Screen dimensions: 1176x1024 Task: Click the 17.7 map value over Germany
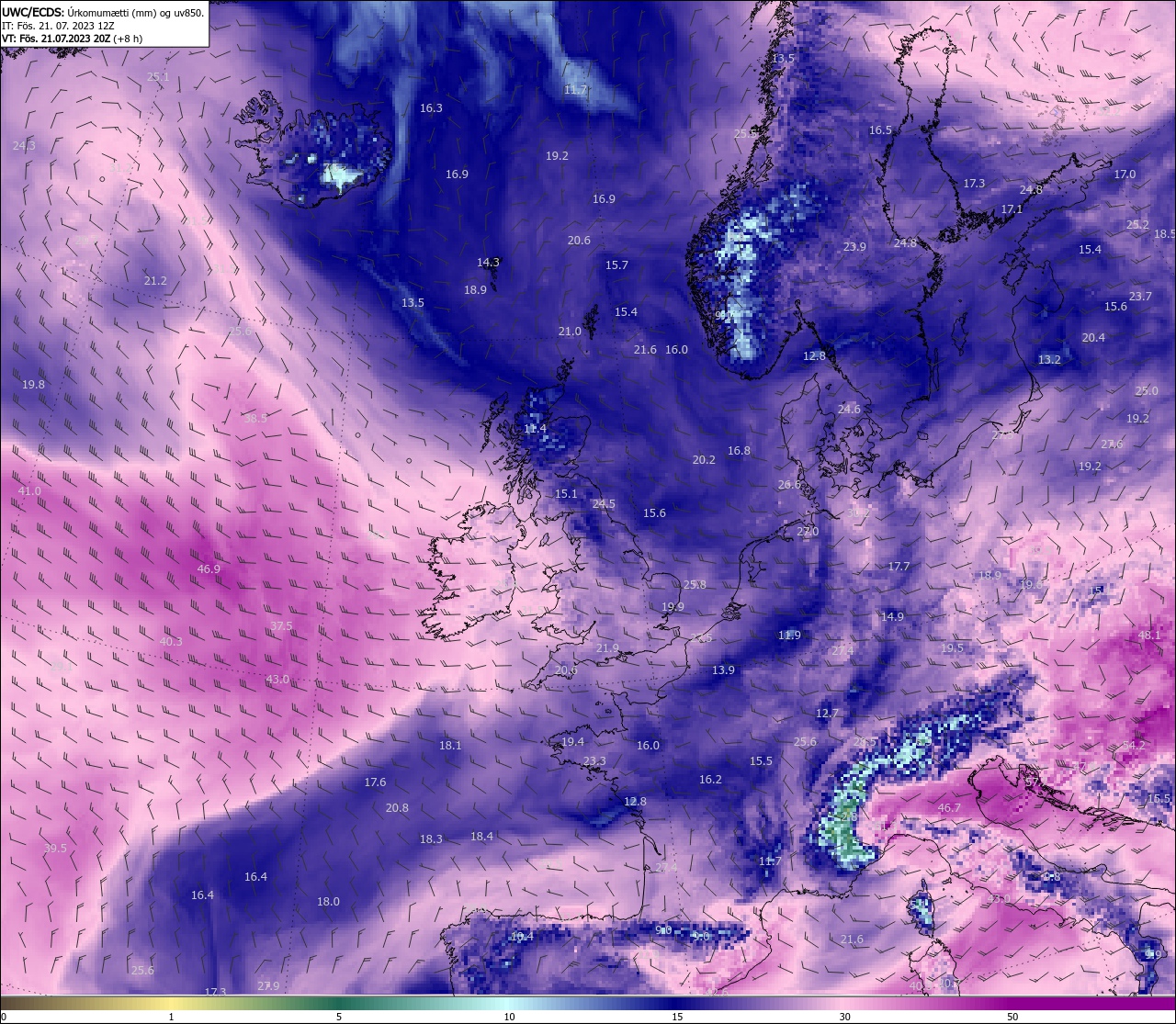click(899, 567)
